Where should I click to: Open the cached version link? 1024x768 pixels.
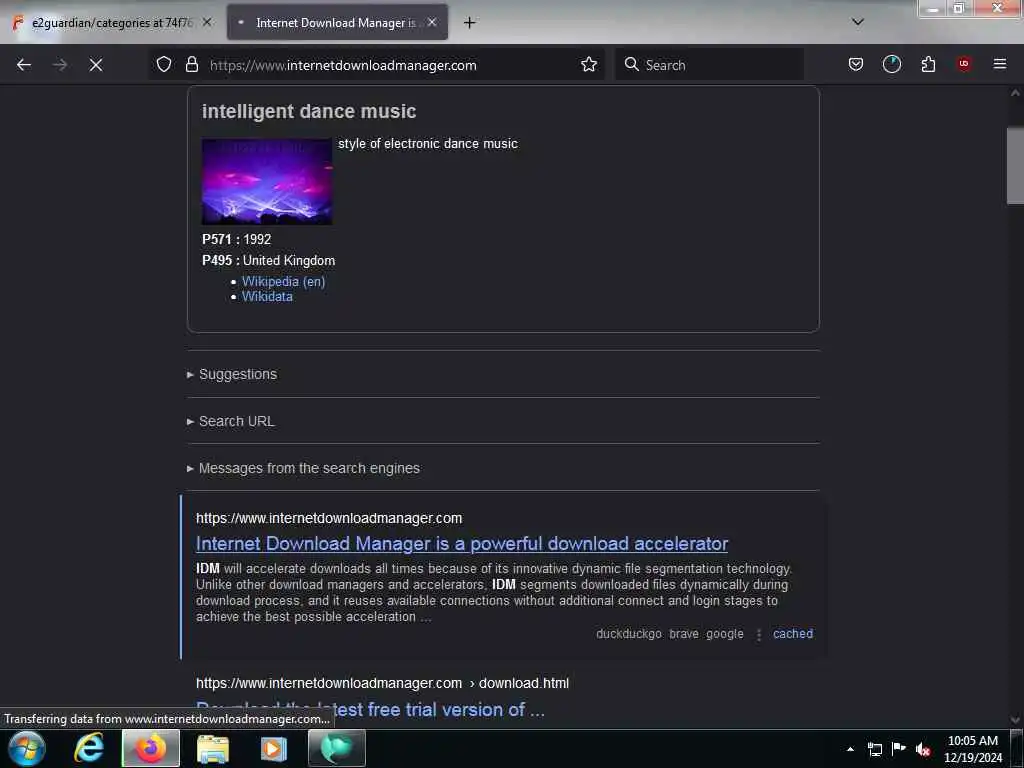[x=793, y=633]
